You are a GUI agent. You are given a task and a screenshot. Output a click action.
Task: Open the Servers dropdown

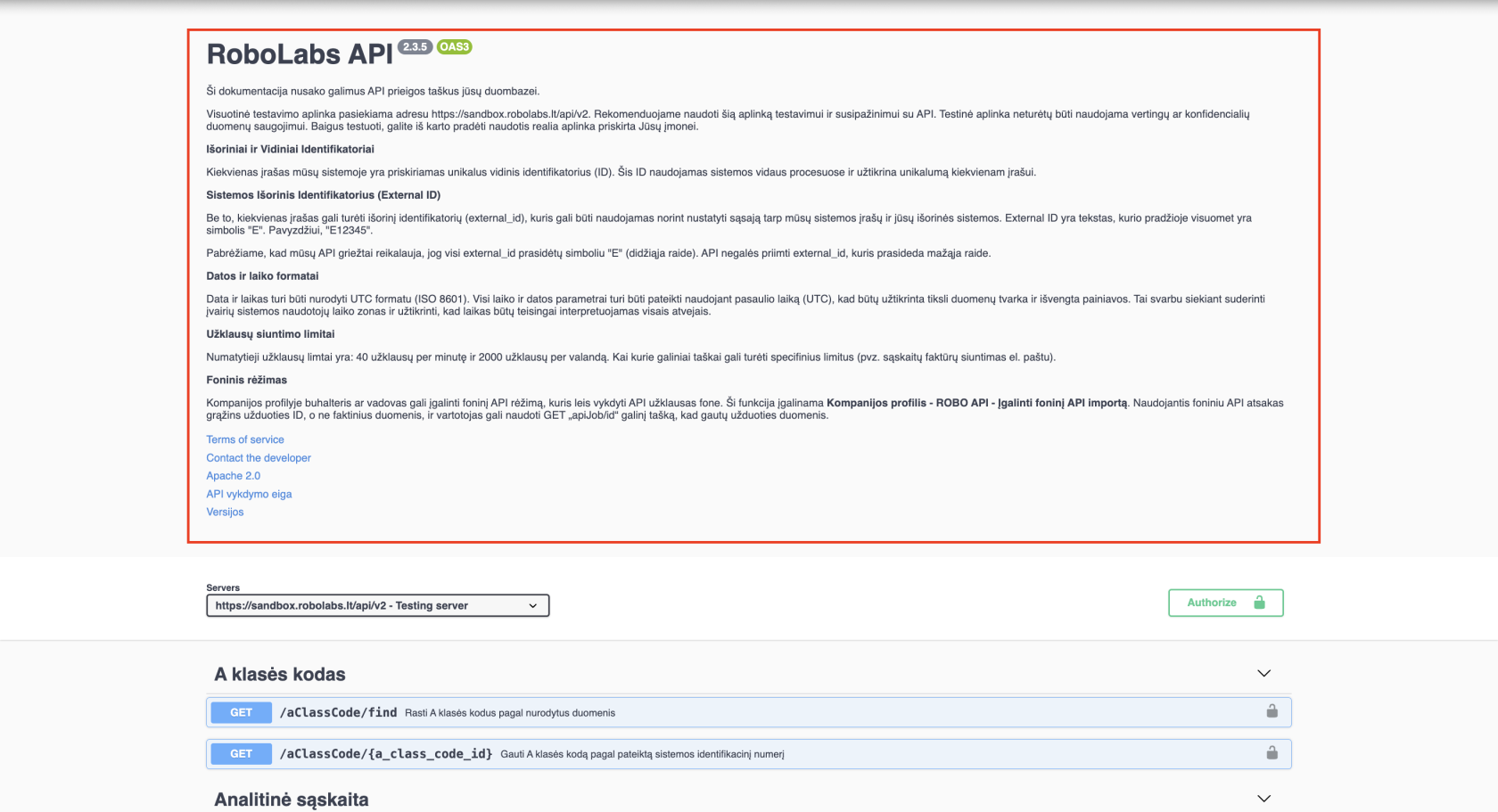tap(378, 605)
